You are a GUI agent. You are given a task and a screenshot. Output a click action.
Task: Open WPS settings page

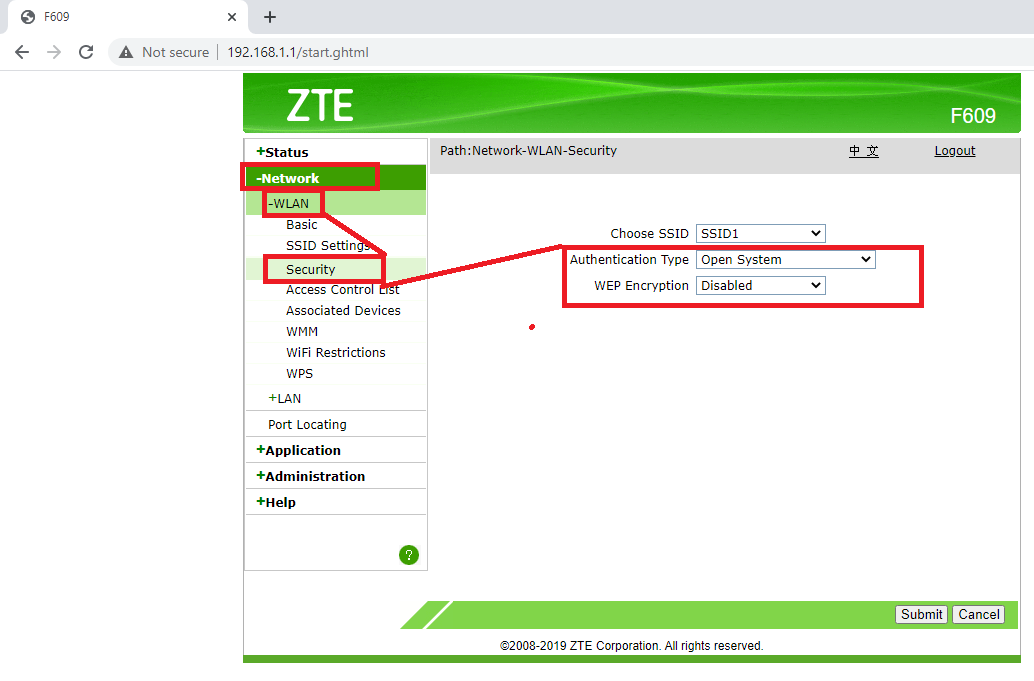(x=299, y=374)
